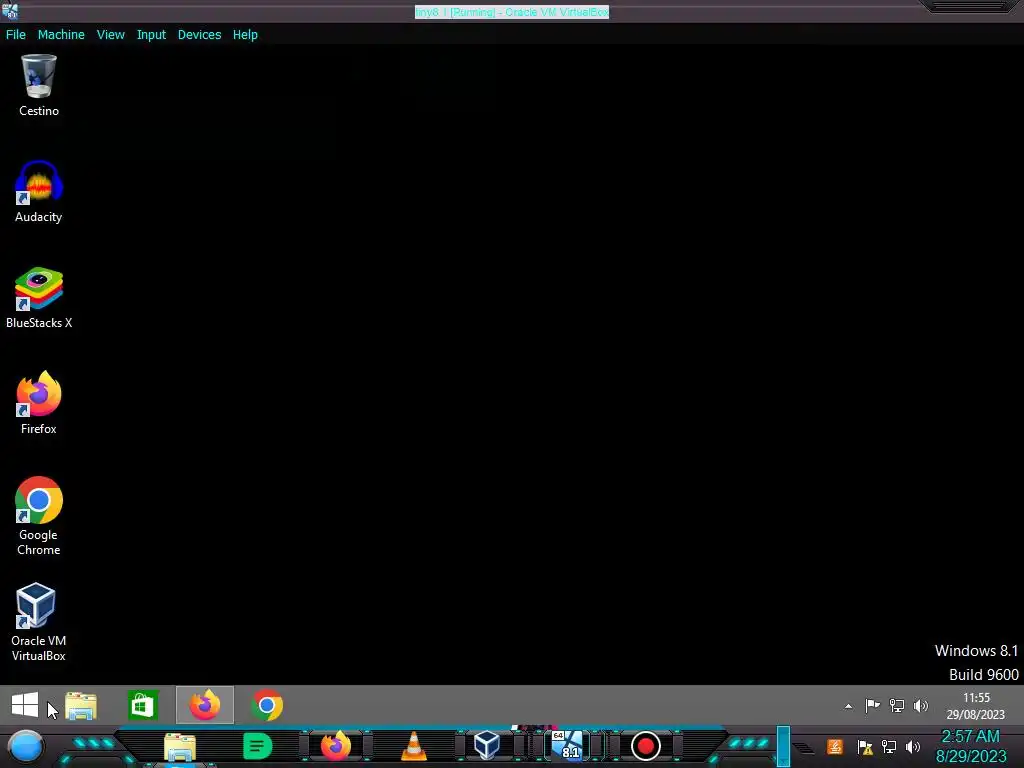Open VLC media player on the host taskbar
The height and width of the screenshot is (768, 1024).
point(413,746)
